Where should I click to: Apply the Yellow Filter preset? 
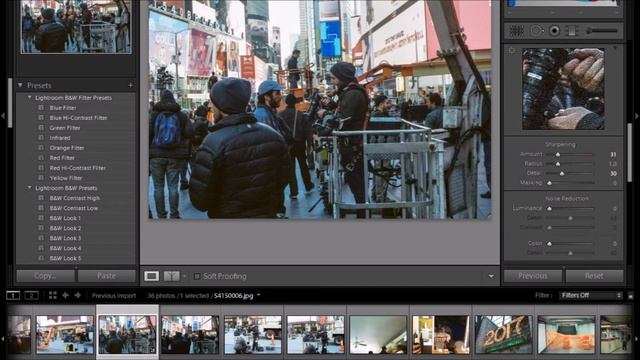click(66, 178)
